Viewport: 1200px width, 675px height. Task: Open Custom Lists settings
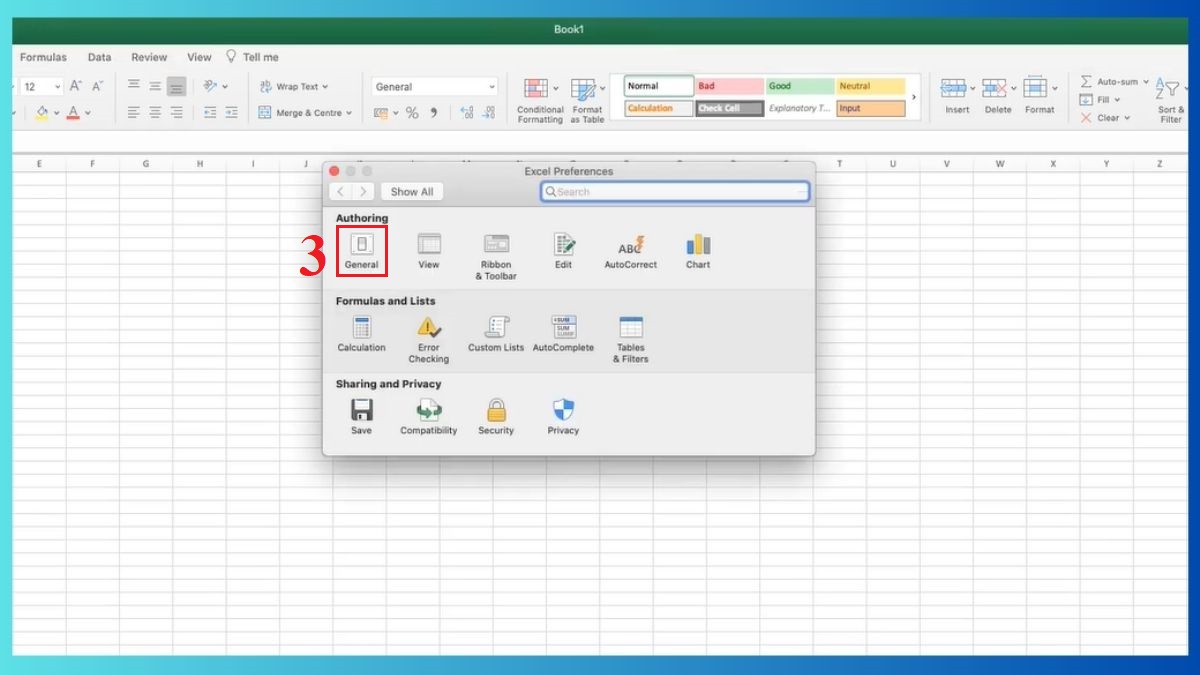[x=495, y=333]
